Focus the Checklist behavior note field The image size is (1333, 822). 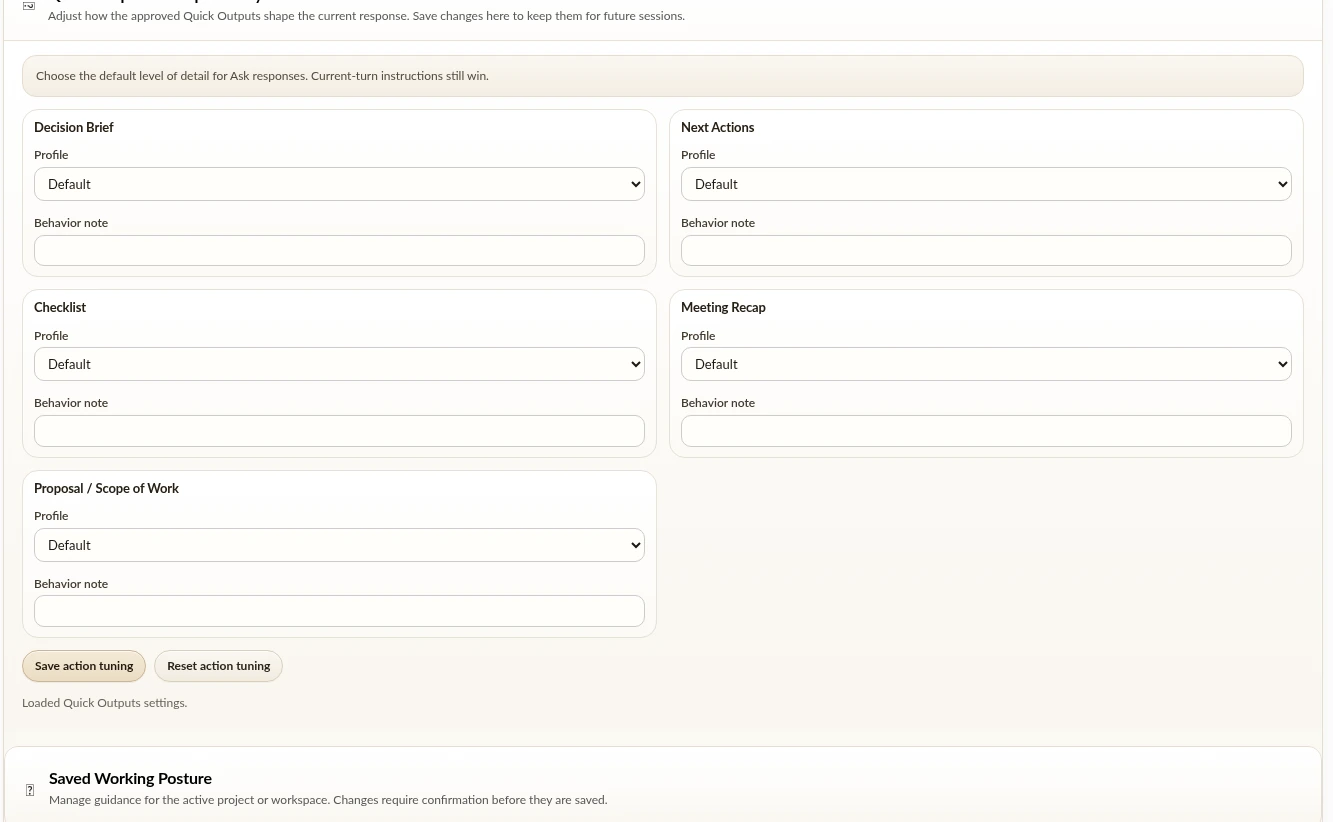pyautogui.click(x=339, y=431)
